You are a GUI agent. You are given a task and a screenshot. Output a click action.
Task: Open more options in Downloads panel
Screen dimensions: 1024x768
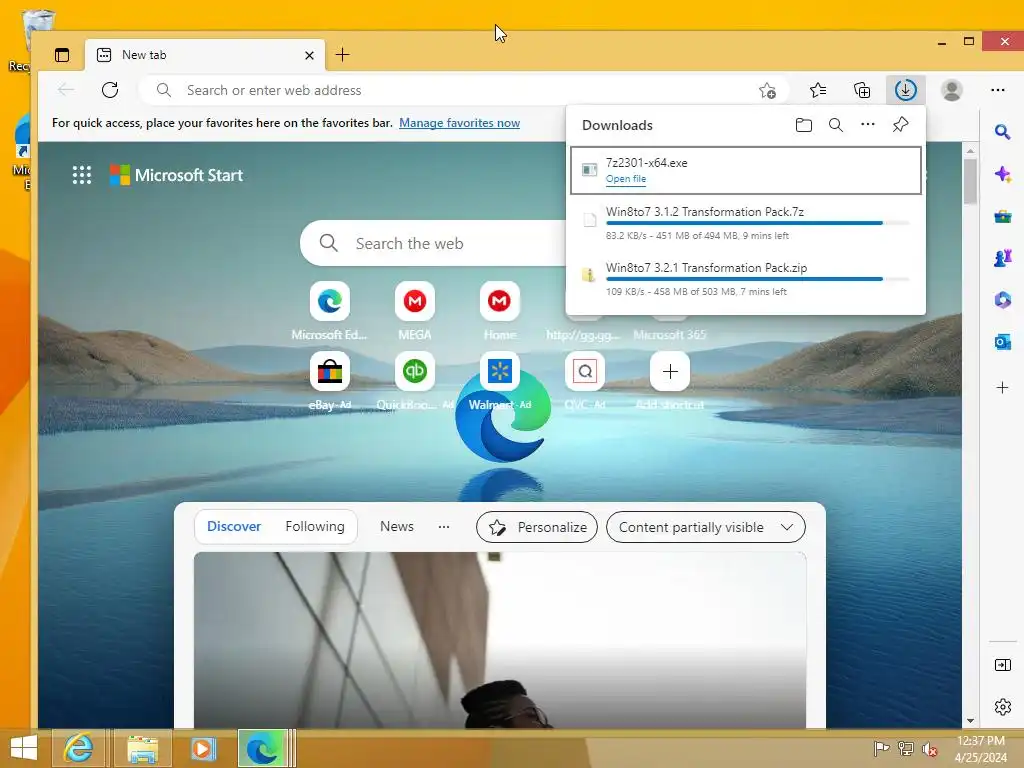[x=867, y=124]
